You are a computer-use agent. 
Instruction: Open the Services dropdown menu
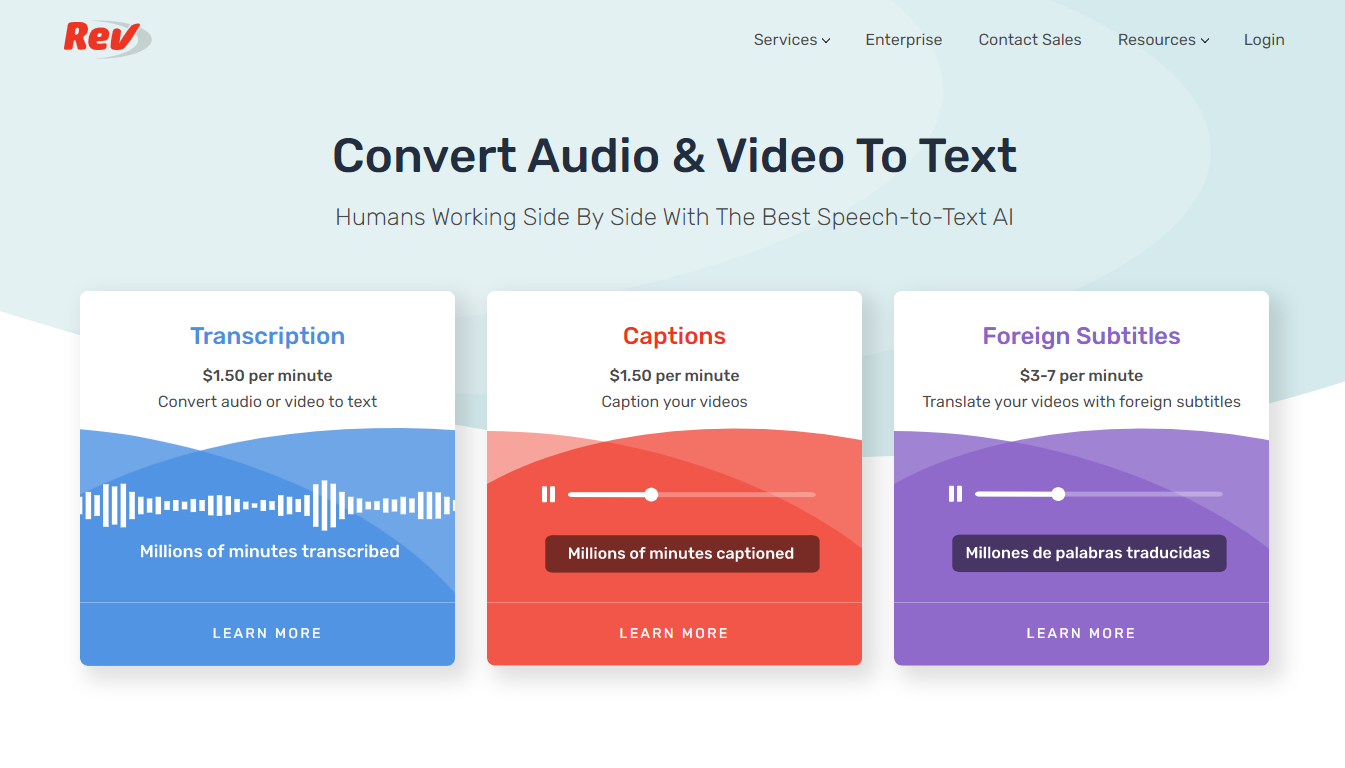tap(792, 40)
